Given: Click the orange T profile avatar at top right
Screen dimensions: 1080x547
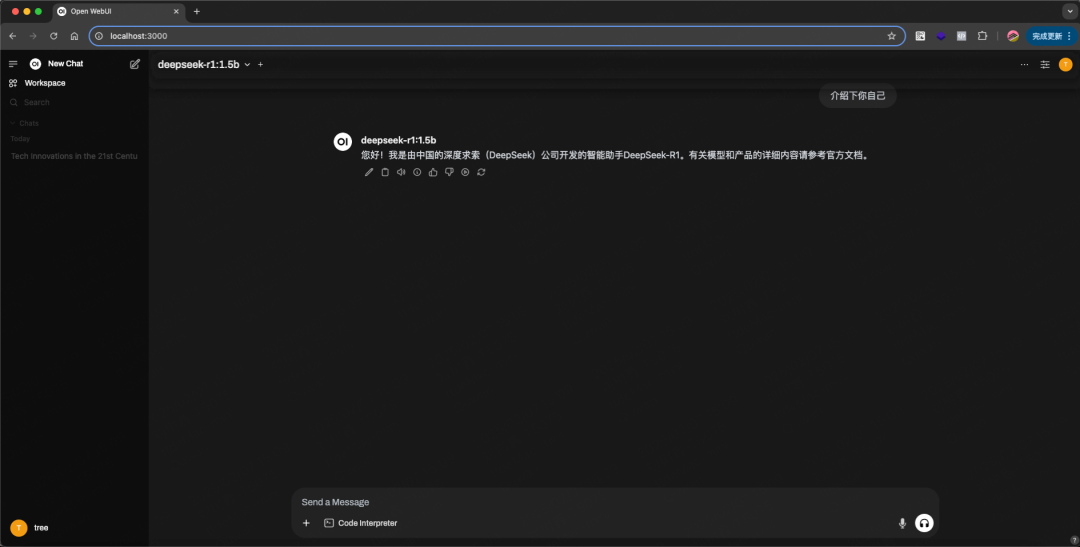Looking at the screenshot, I should tap(1066, 65).
